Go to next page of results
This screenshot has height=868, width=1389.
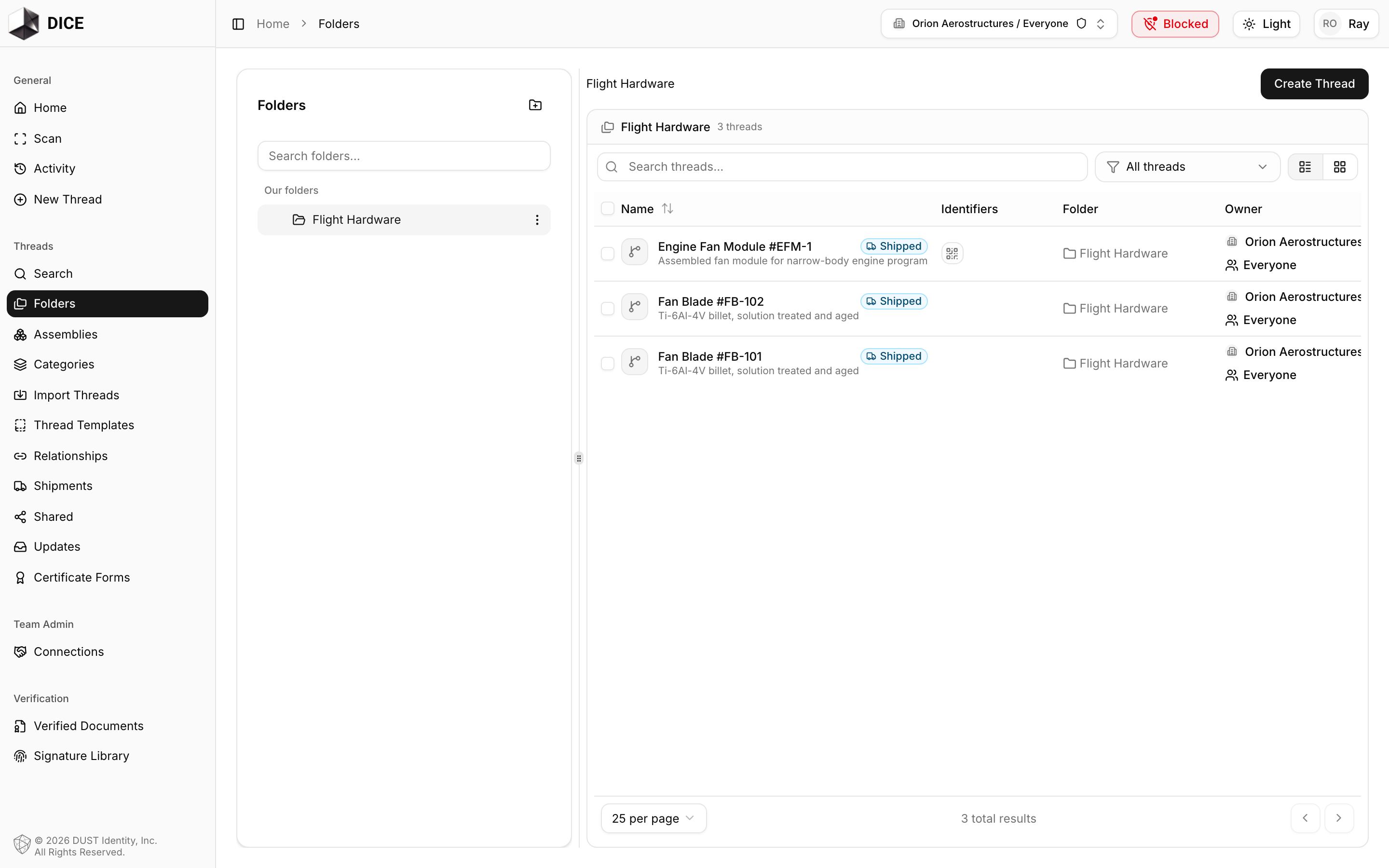click(1339, 818)
